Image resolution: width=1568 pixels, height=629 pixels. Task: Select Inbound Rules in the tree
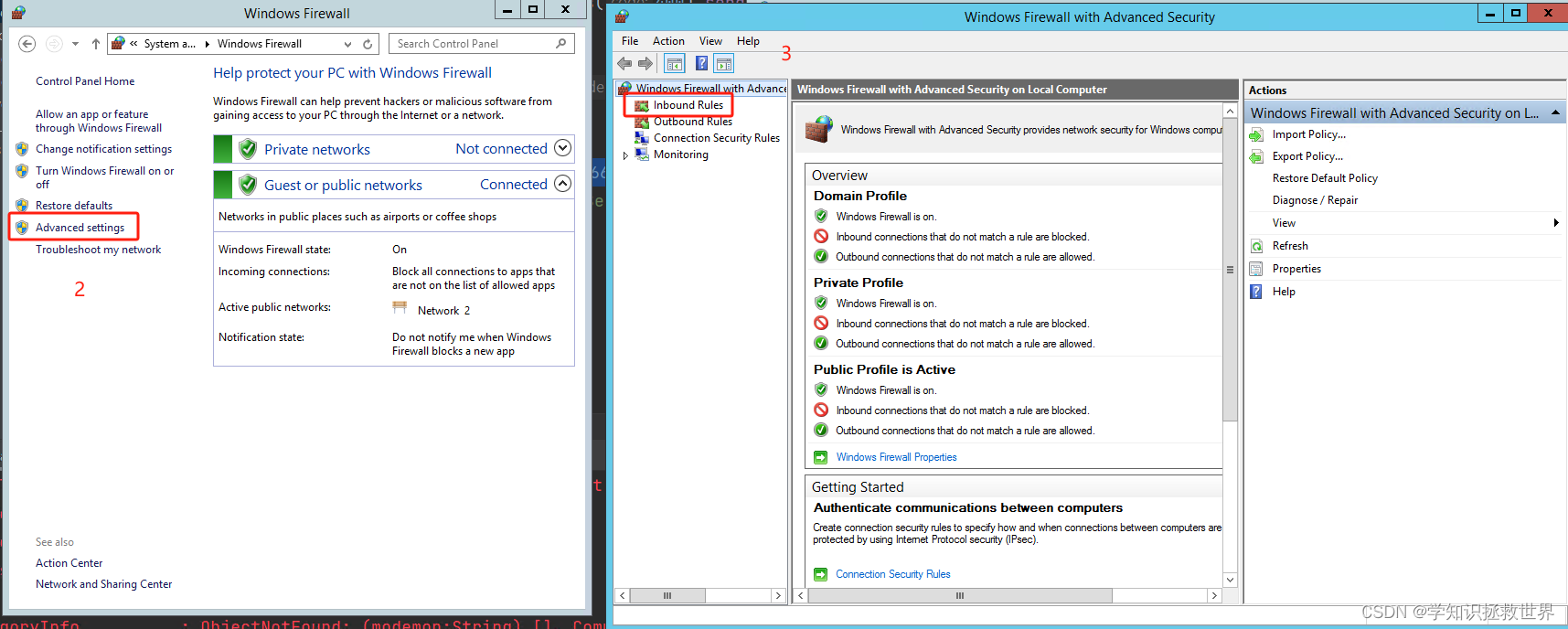click(688, 105)
